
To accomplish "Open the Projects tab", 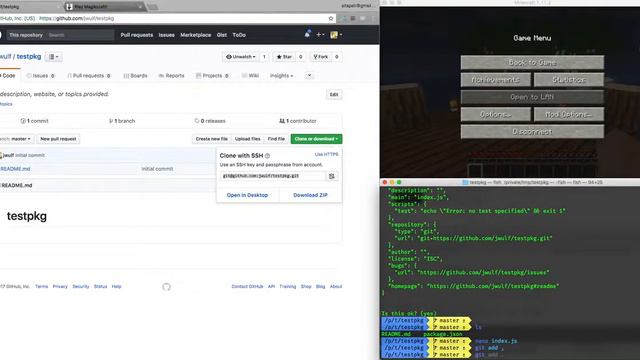I will (x=212, y=76).
